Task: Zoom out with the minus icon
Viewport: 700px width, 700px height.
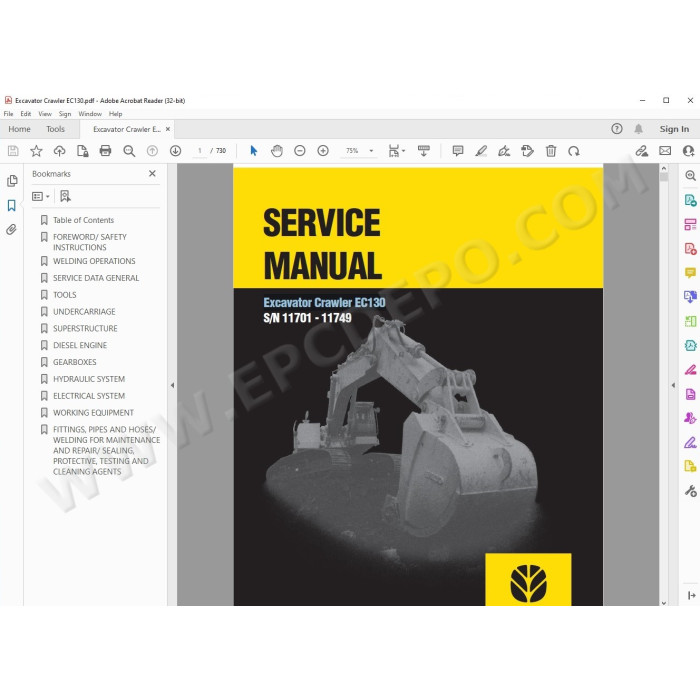Action: pos(300,151)
